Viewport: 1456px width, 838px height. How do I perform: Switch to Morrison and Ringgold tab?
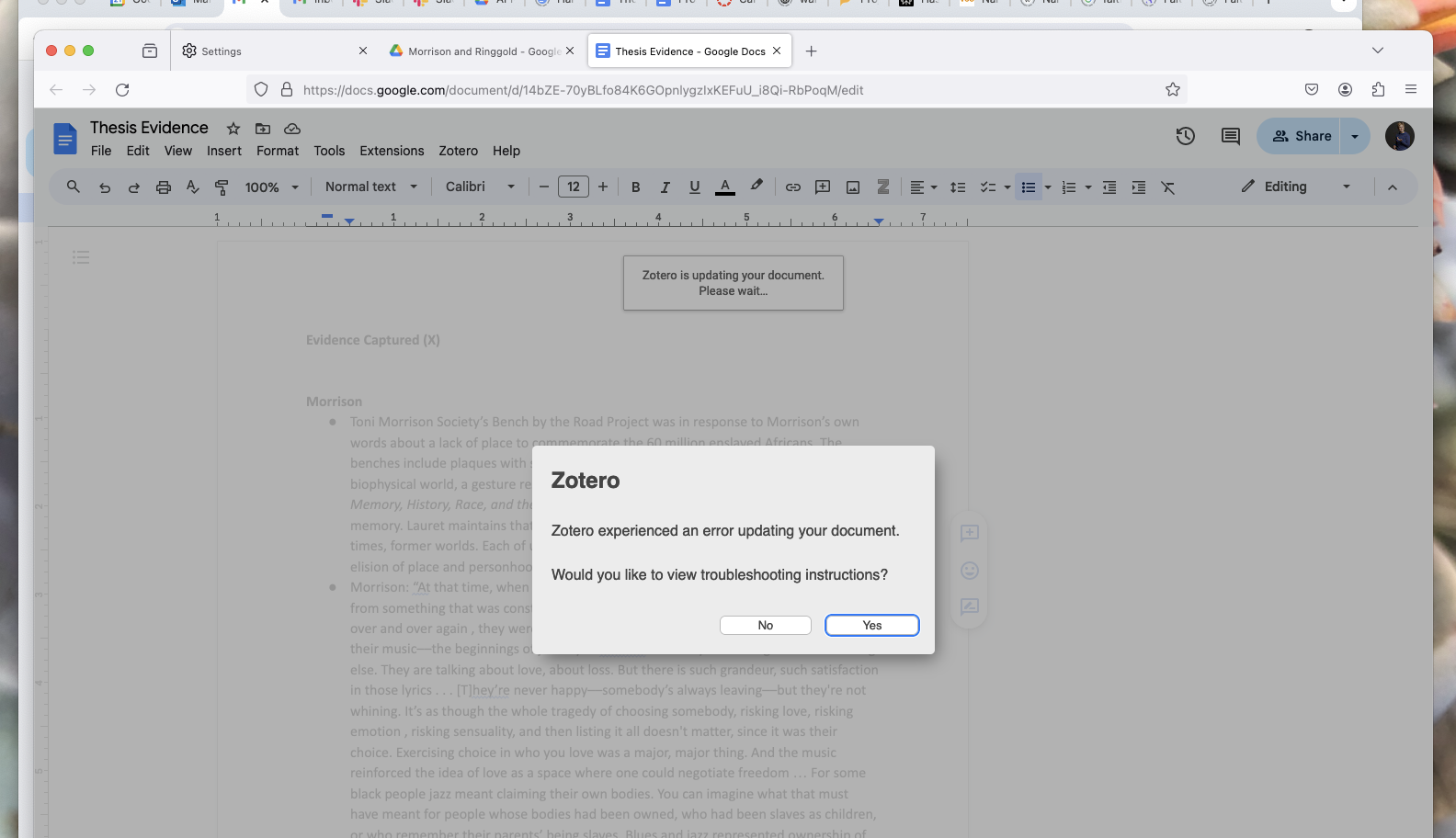482,51
